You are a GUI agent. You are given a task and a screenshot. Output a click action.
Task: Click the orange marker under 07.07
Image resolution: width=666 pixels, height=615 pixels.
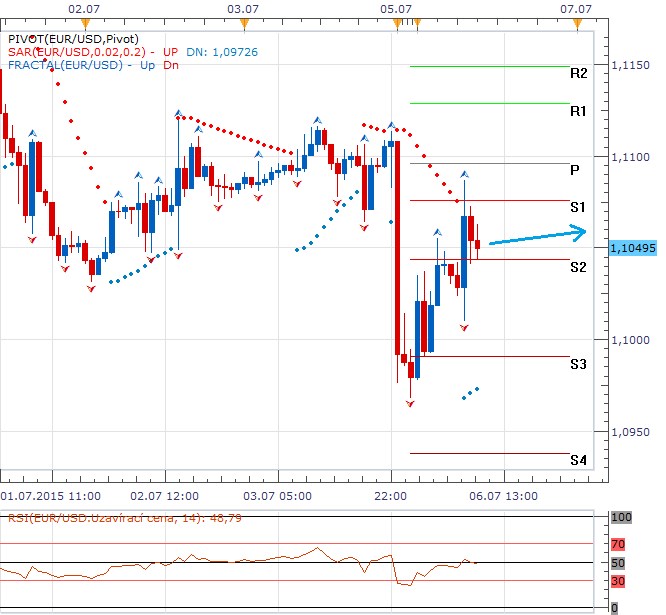click(576, 22)
